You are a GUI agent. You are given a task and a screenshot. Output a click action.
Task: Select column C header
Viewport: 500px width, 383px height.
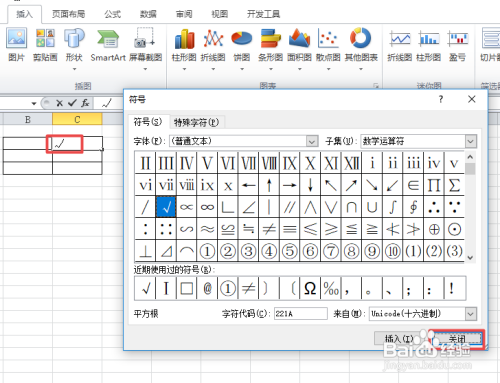click(77, 119)
